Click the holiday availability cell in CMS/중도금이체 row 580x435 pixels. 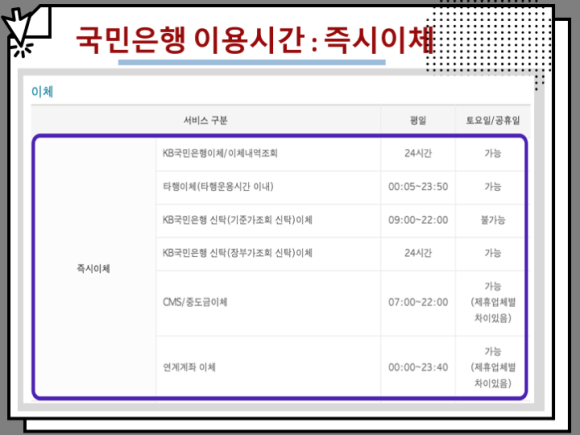(493, 302)
